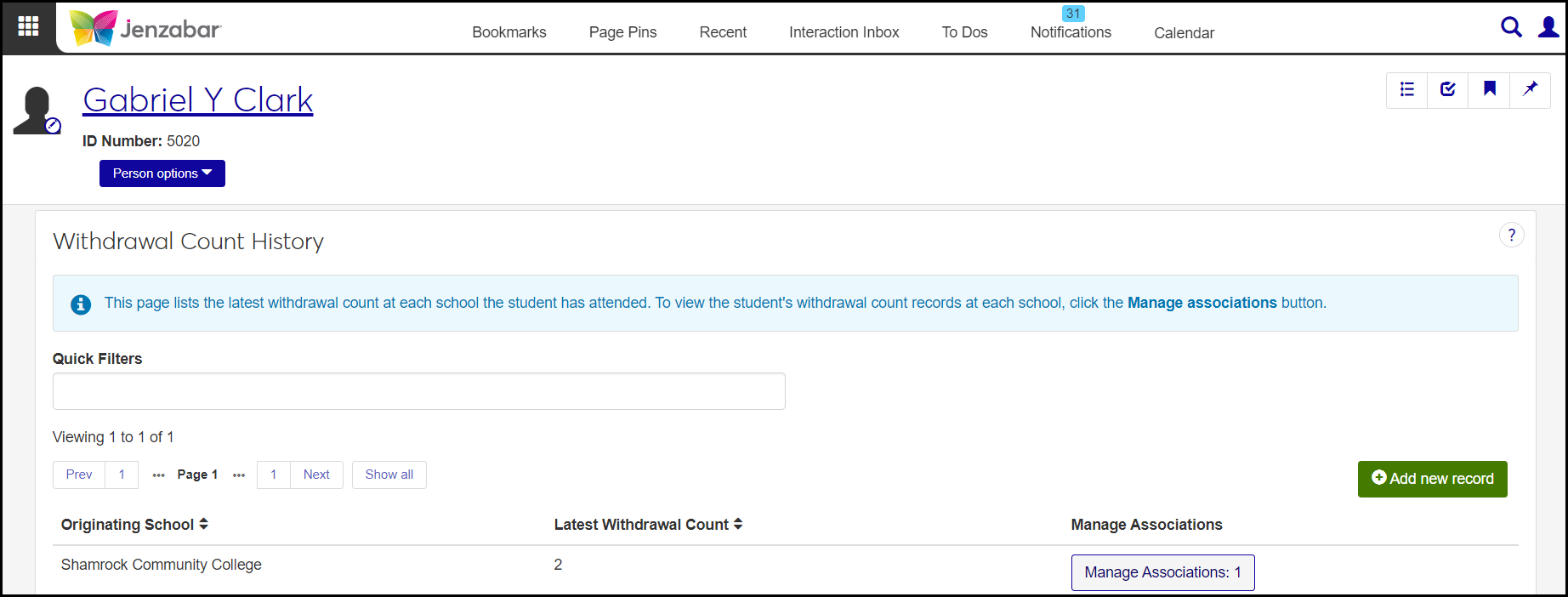Expand the Person options dropdown
The height and width of the screenshot is (597, 1568).
click(162, 173)
